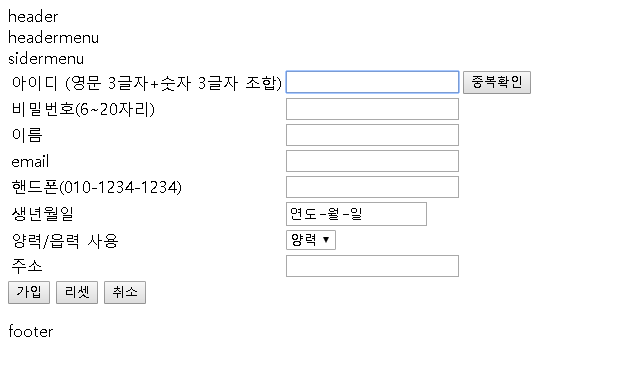
Task: Select the 이름 text field
Action: click(372, 135)
